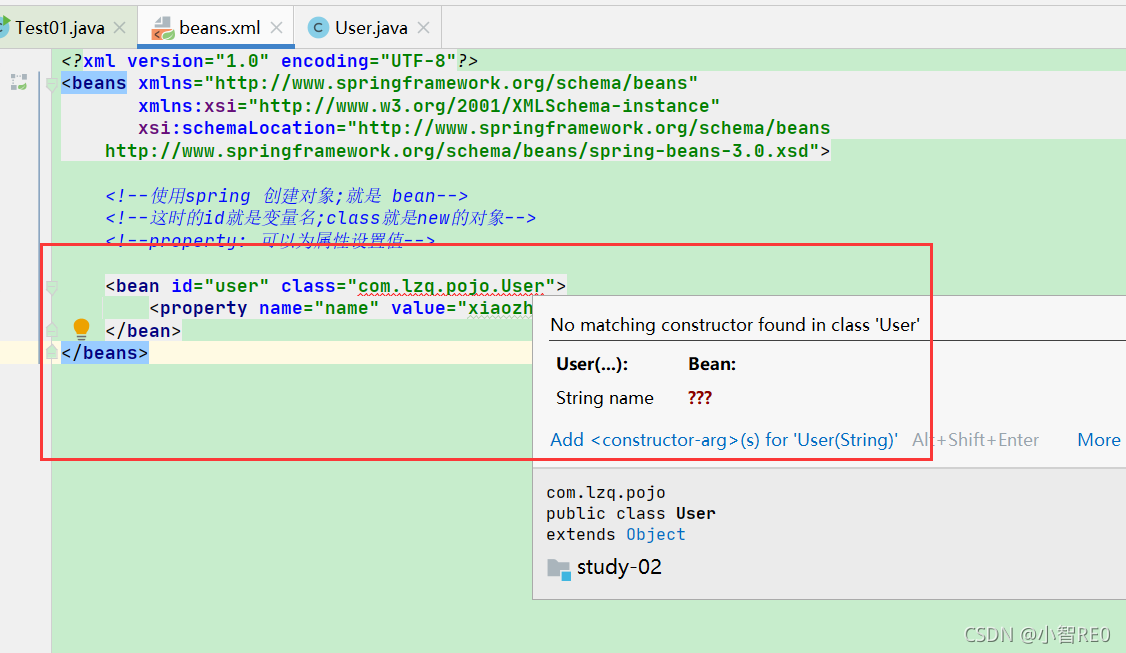The width and height of the screenshot is (1126, 653).
Task: Click the xmlns beans schema URL
Action: tap(456, 83)
